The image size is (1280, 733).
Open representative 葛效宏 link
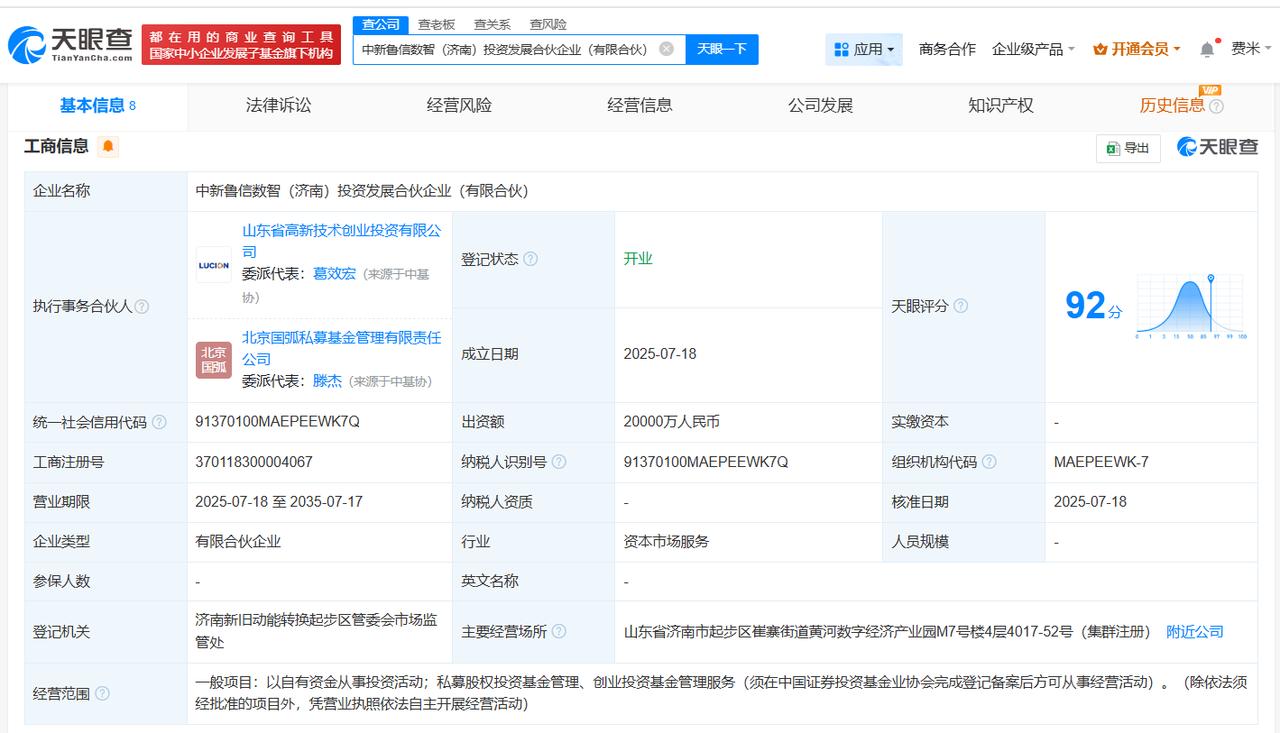coord(334,274)
